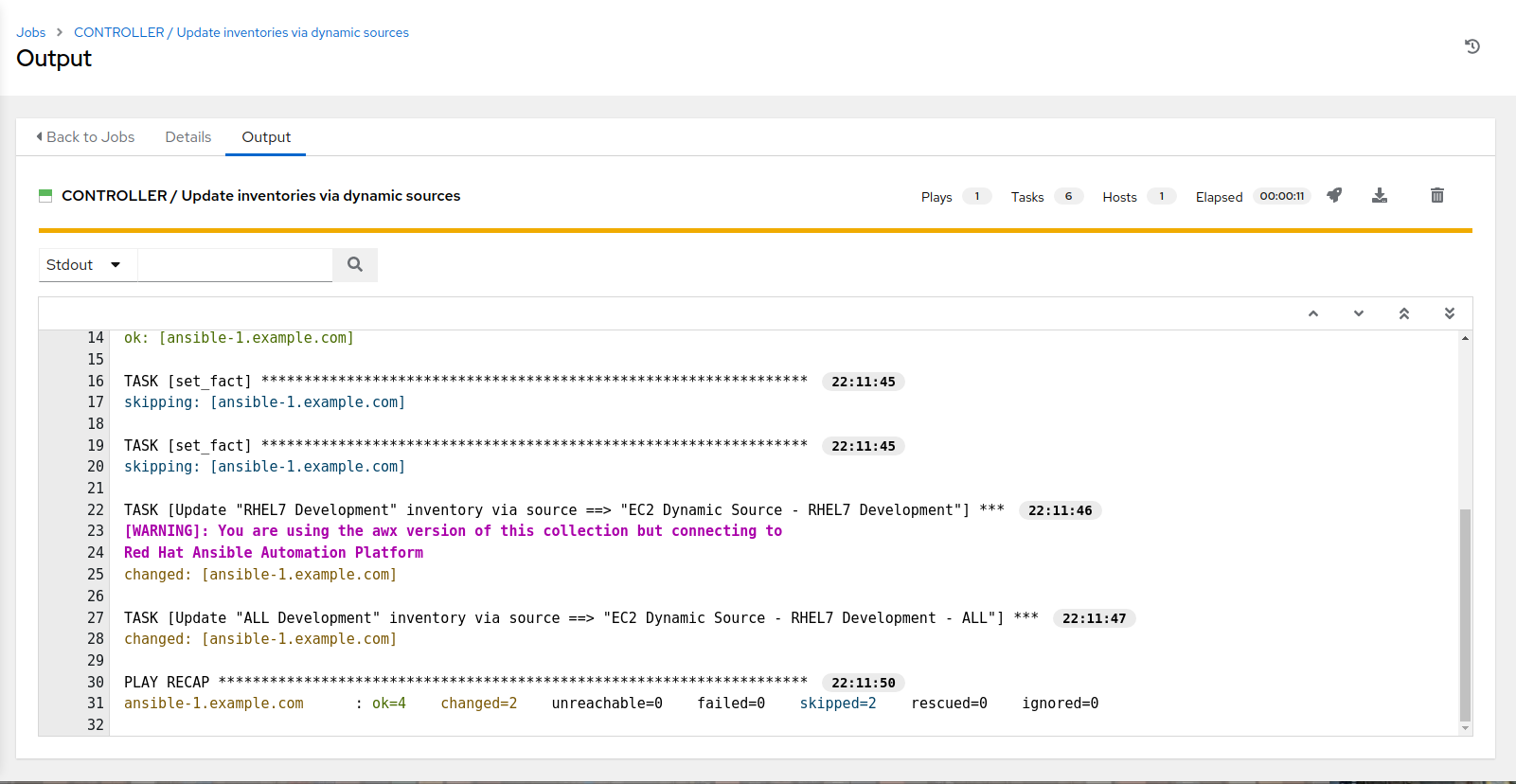Click the Tasks count badge showing 6

pyautogui.click(x=1069, y=197)
